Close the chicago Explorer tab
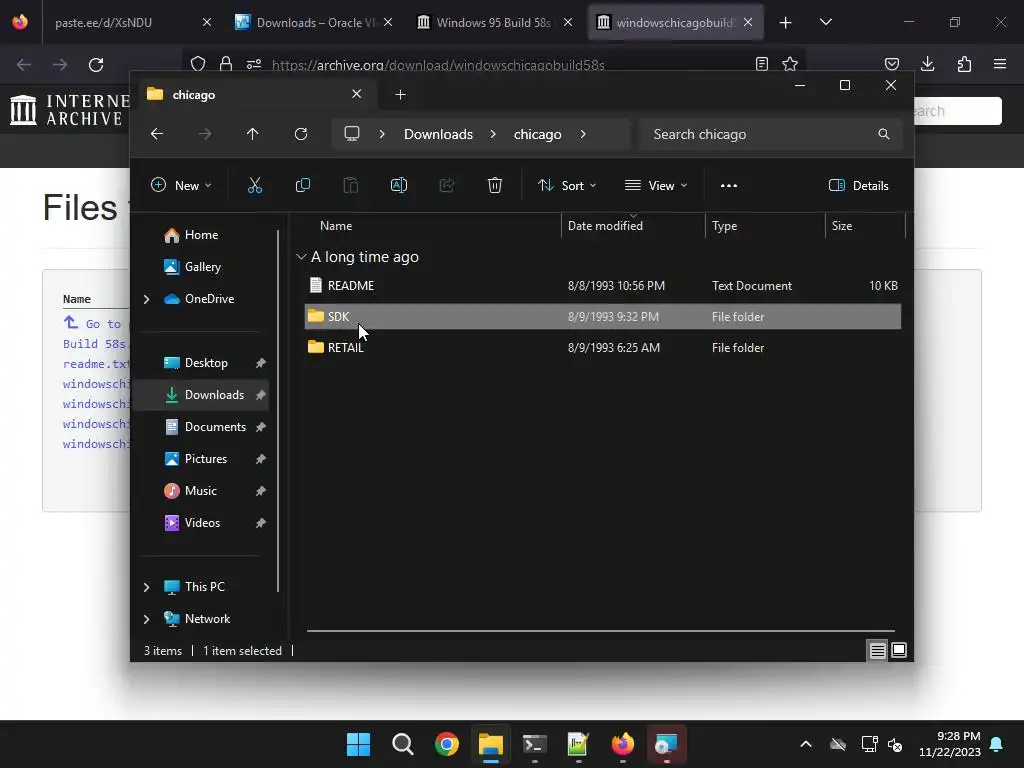 point(357,94)
